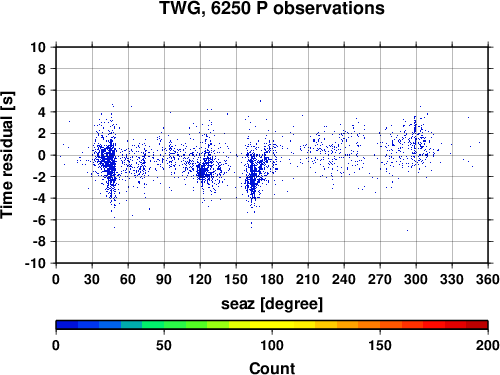This screenshot has width=500, height=375.
Task: Click the seaz axis tick label "150"
Action: [236, 279]
